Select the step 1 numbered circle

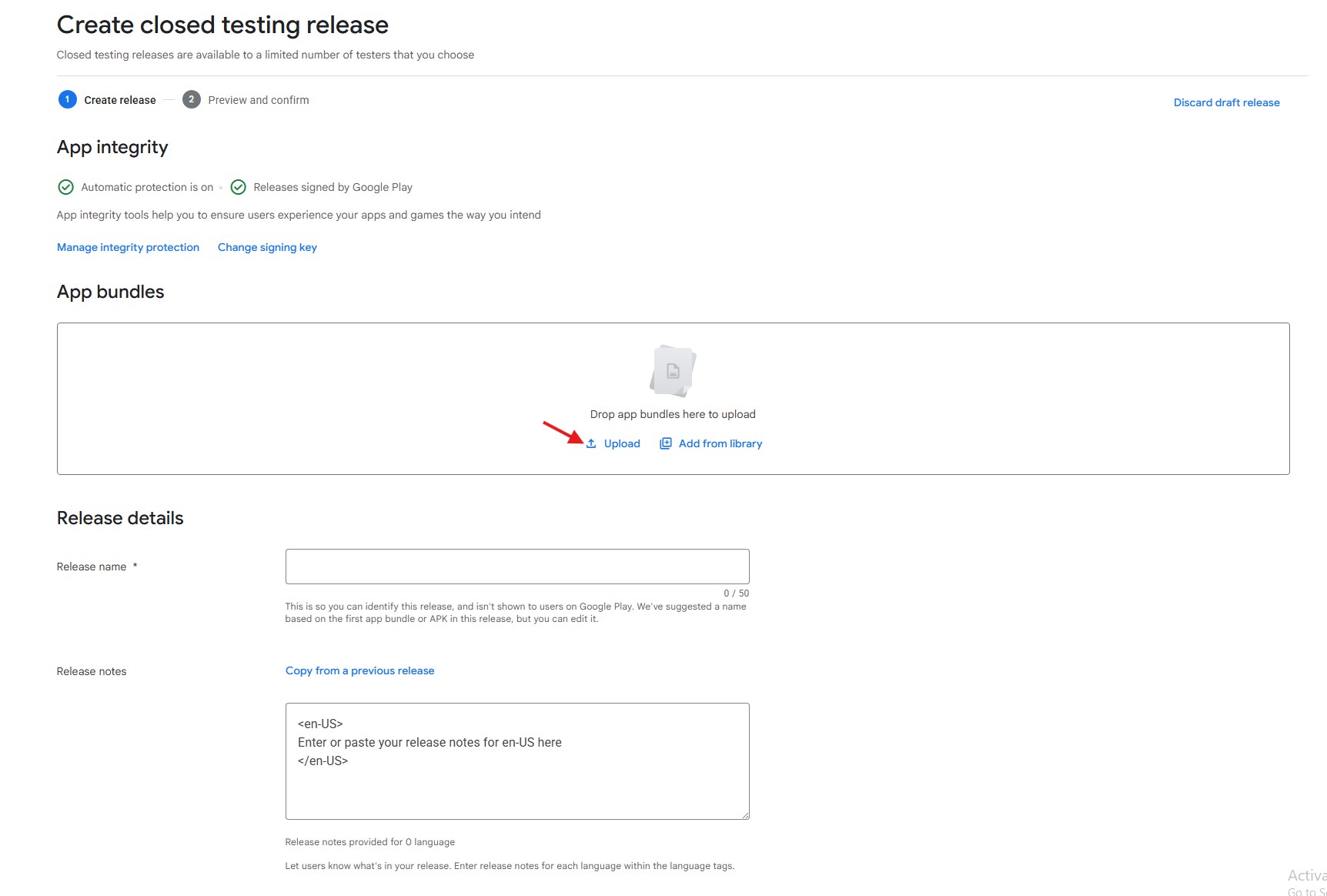pyautogui.click(x=68, y=99)
